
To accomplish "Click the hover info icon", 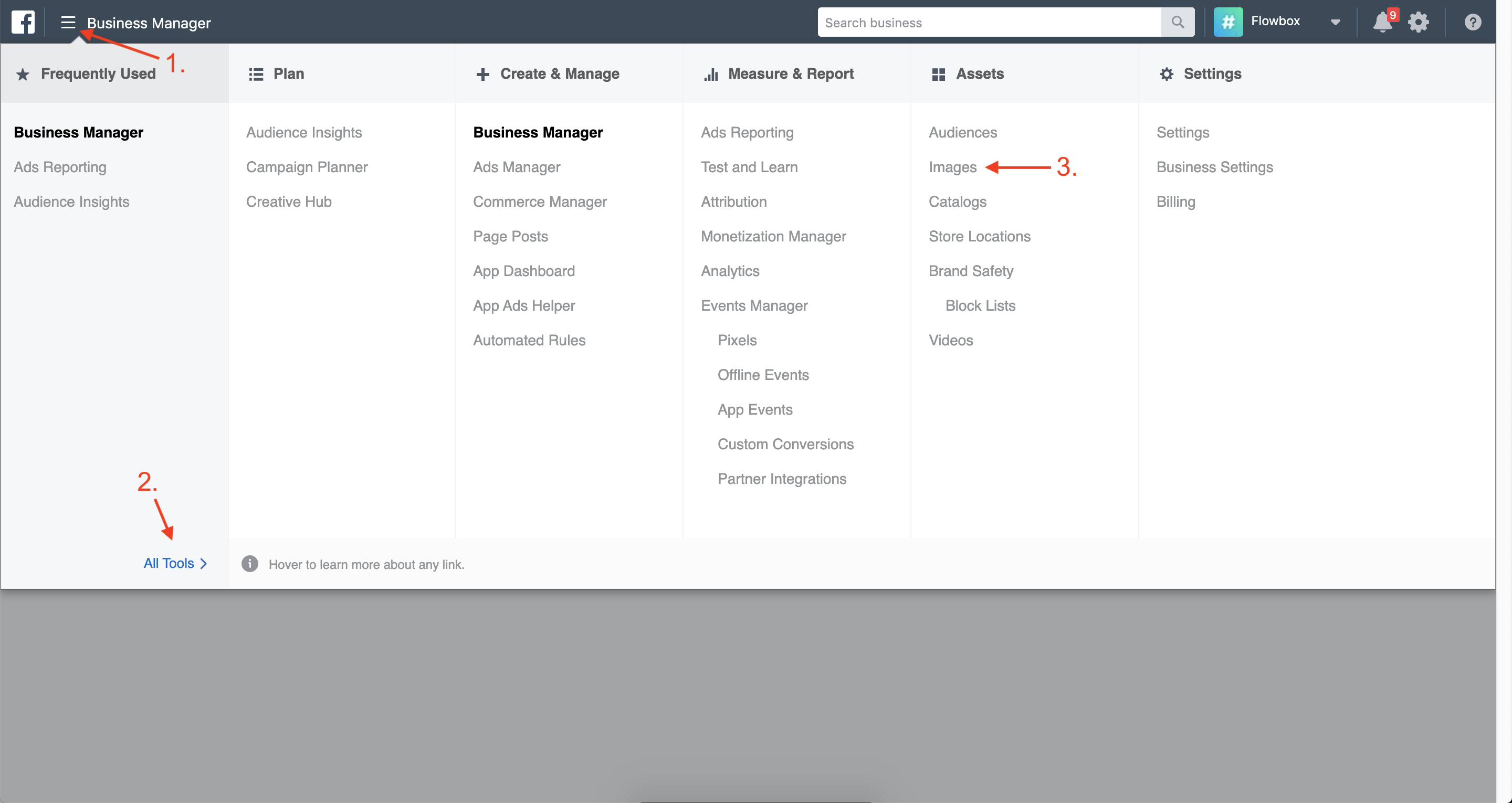I will tap(249, 564).
